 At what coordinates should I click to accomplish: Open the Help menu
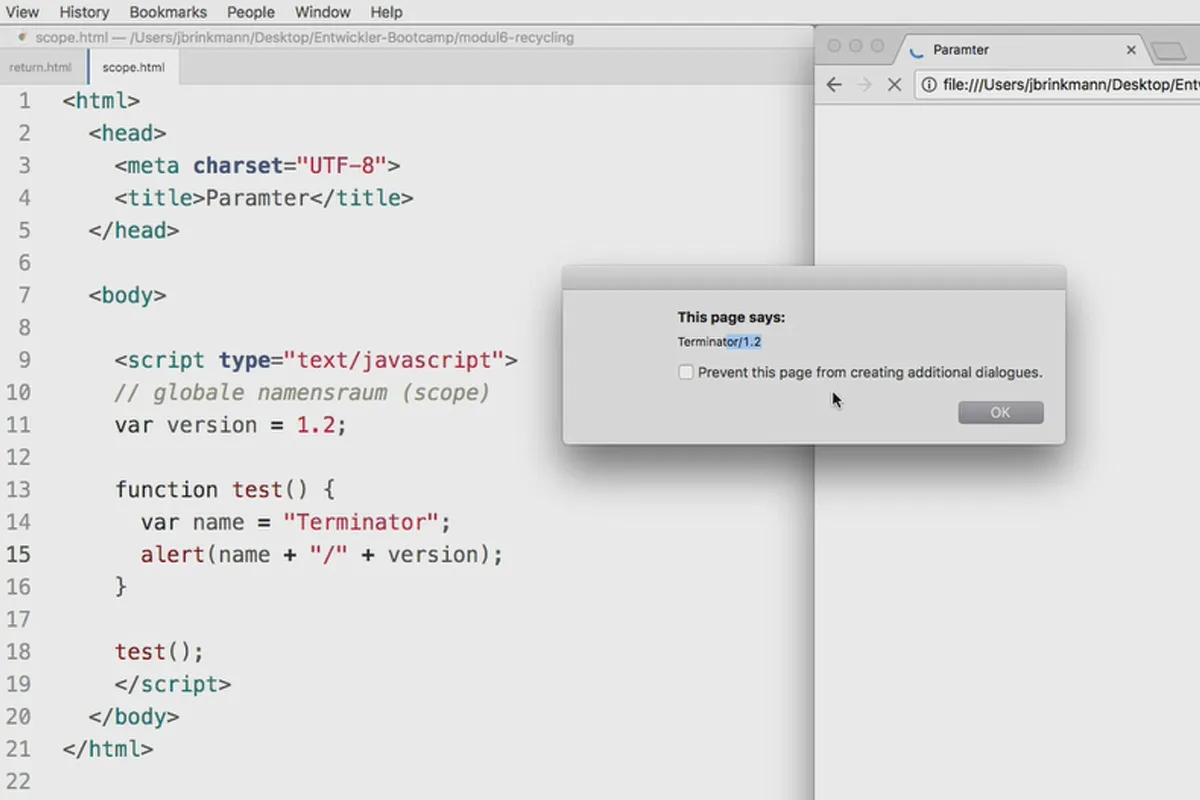(x=386, y=12)
